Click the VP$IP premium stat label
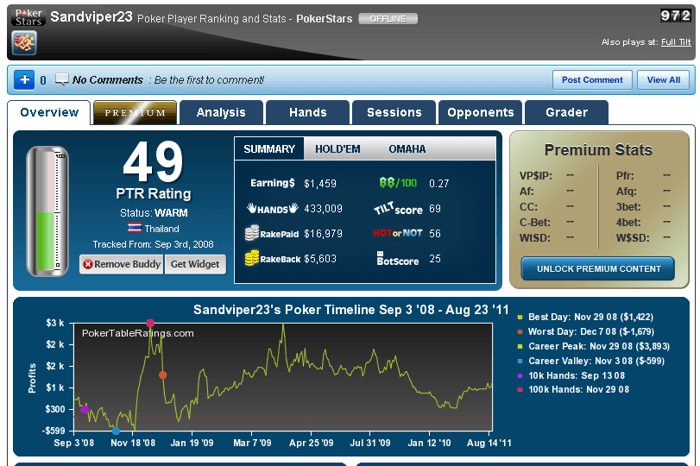The image size is (700, 466). (536, 176)
